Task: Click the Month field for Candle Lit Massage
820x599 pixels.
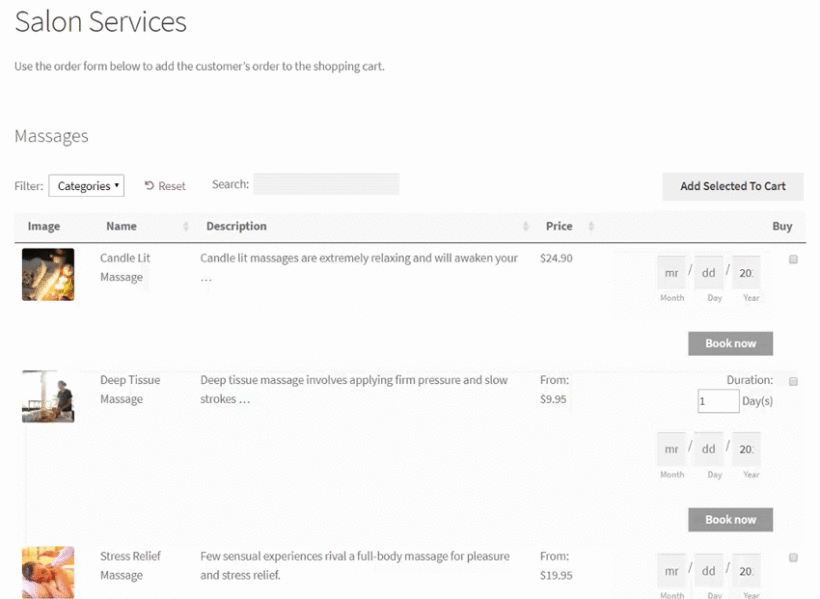Action: click(670, 272)
